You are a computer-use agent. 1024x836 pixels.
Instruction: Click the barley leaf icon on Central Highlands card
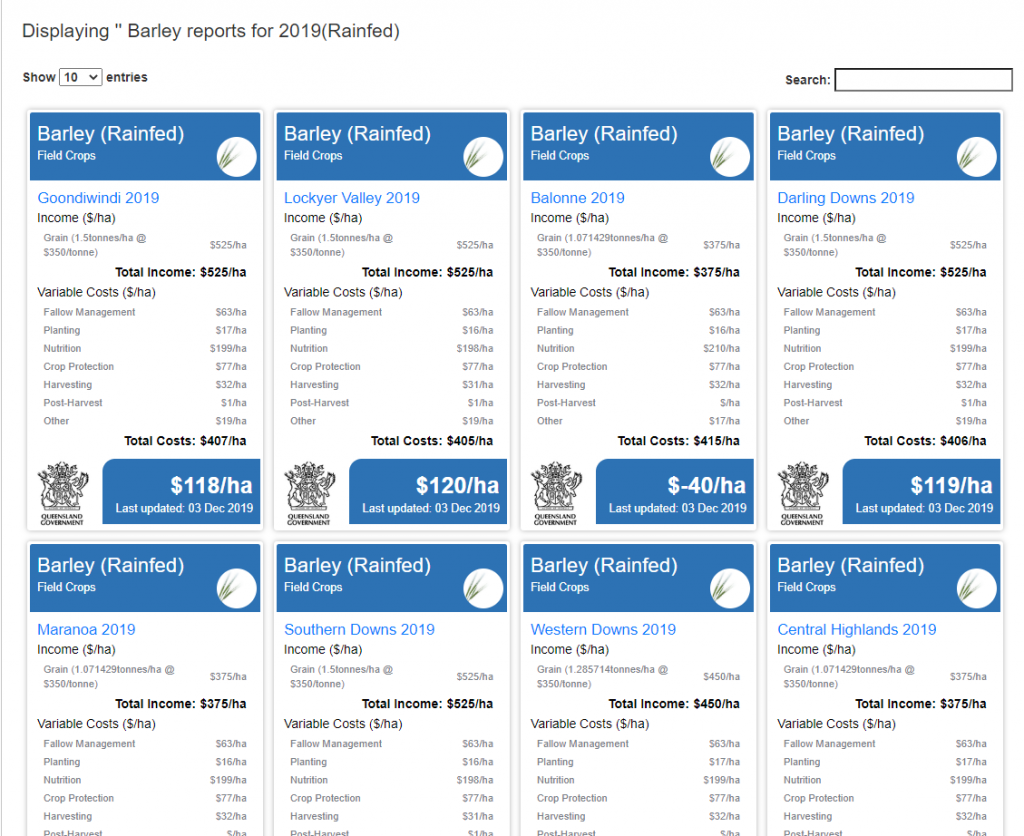(977, 589)
